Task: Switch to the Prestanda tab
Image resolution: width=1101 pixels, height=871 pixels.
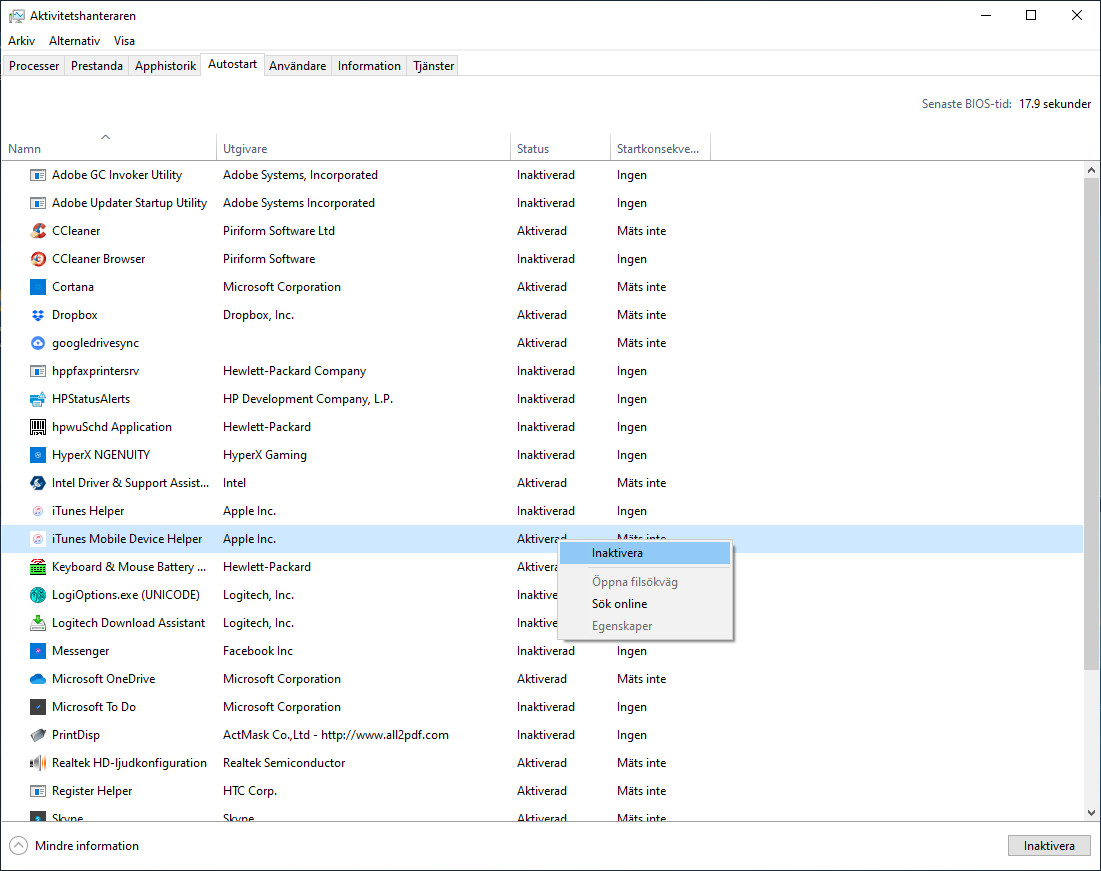Action: click(96, 65)
